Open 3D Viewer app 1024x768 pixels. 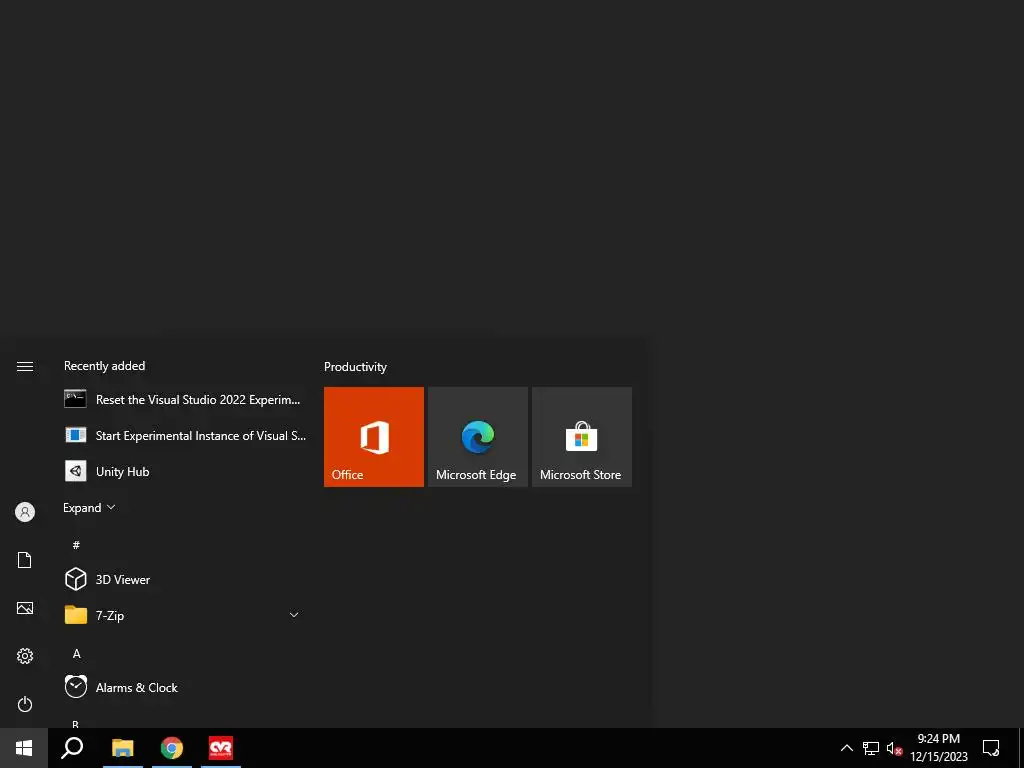184,579
